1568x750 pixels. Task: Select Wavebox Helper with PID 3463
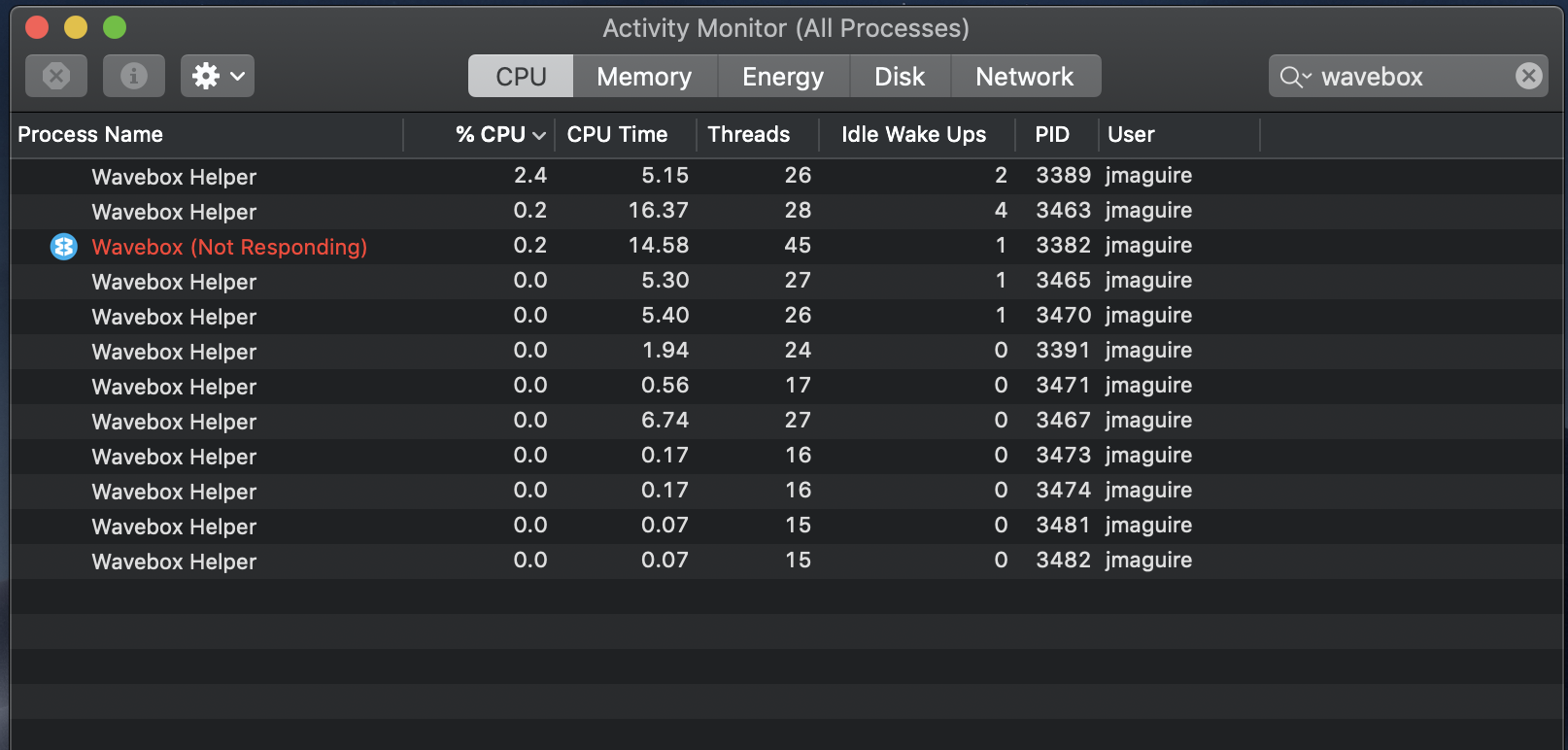click(787, 212)
